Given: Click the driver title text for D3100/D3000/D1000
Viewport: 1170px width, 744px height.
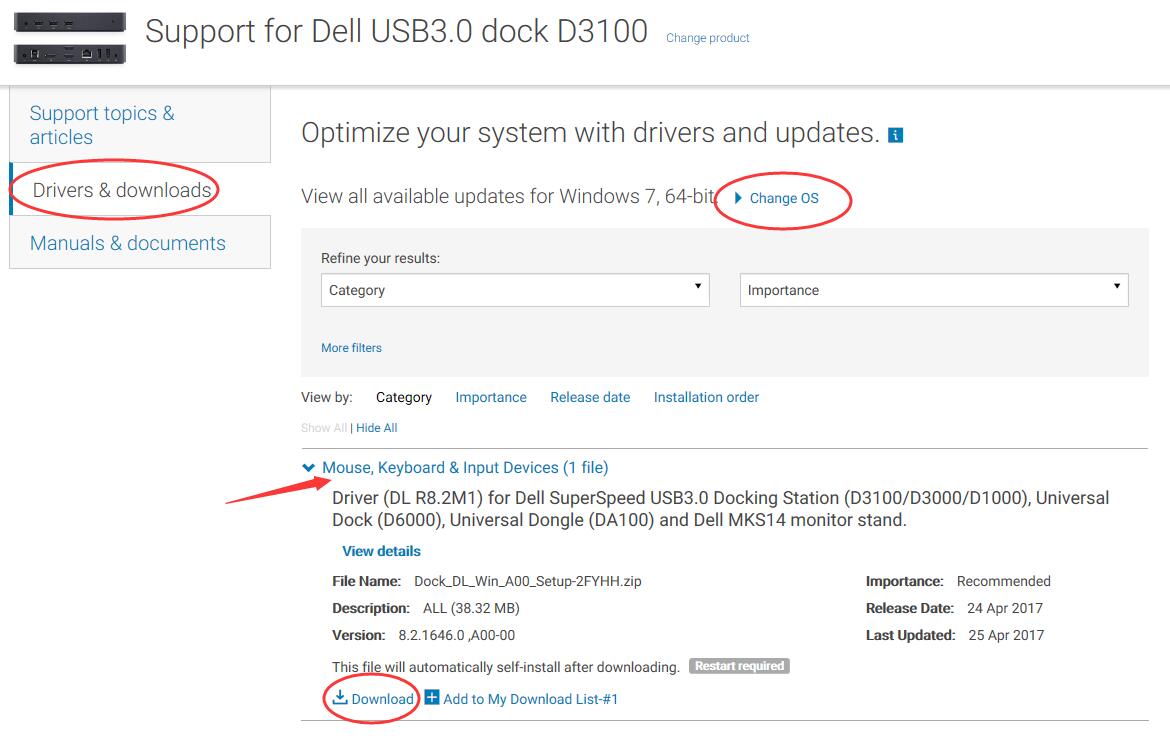Looking at the screenshot, I should [721, 509].
